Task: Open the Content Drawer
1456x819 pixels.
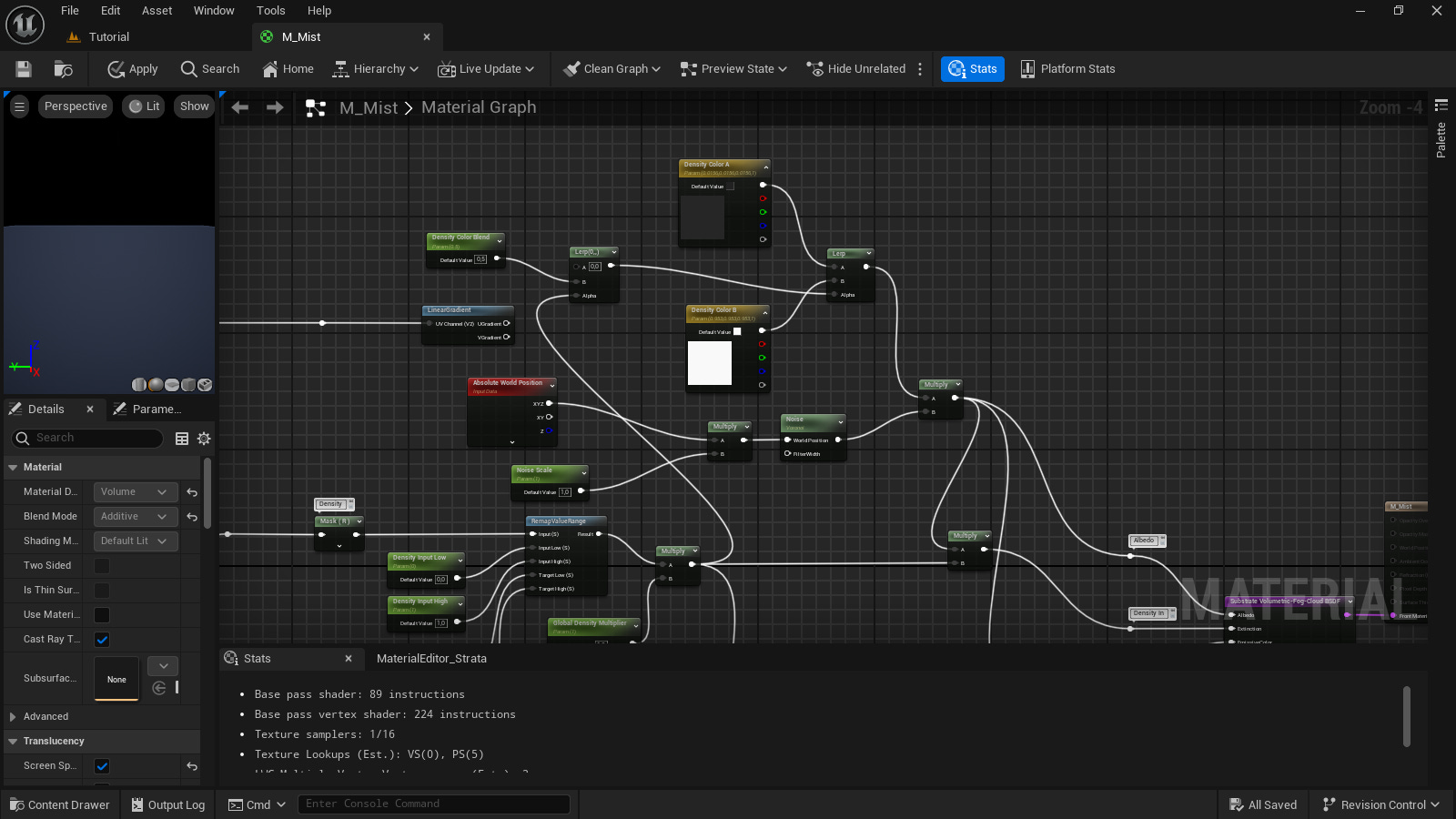Action: (x=60, y=805)
